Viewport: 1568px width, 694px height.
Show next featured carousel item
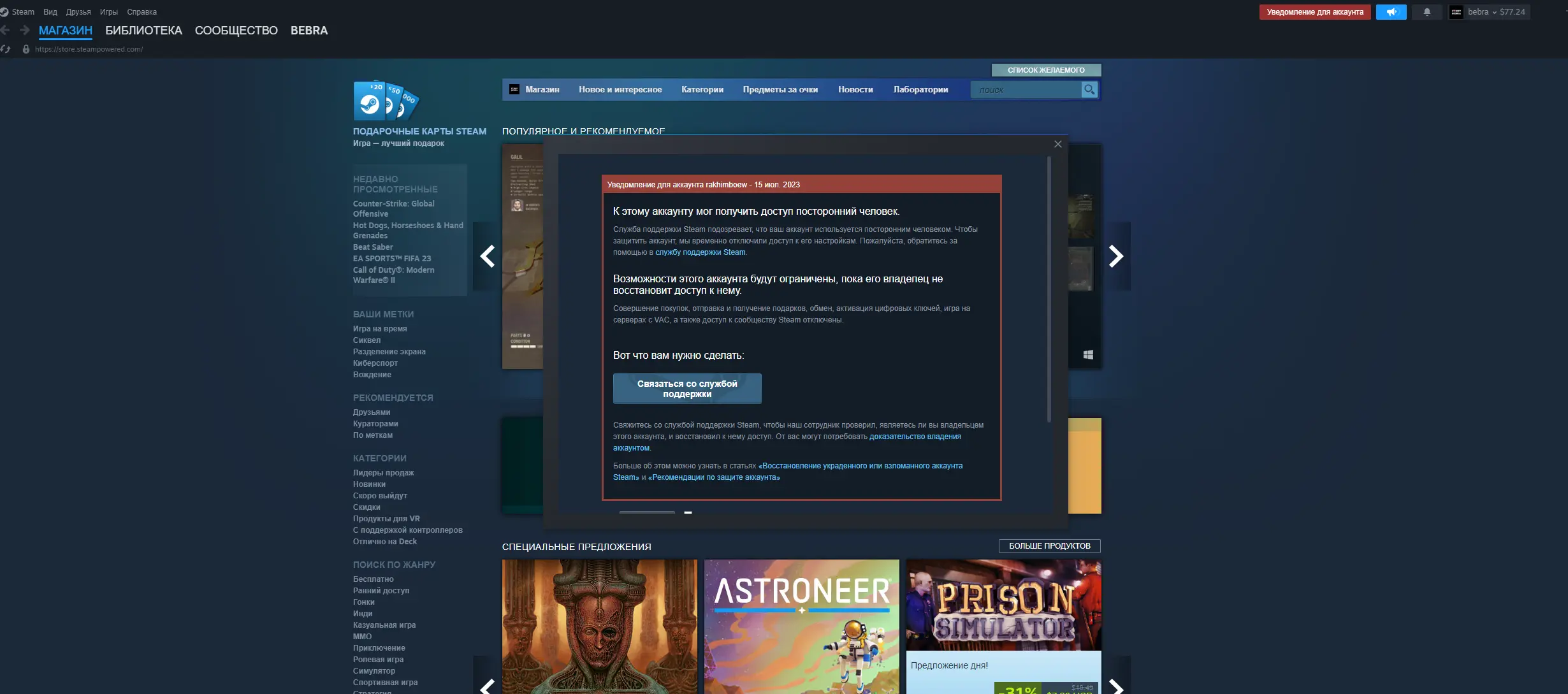tap(1116, 256)
